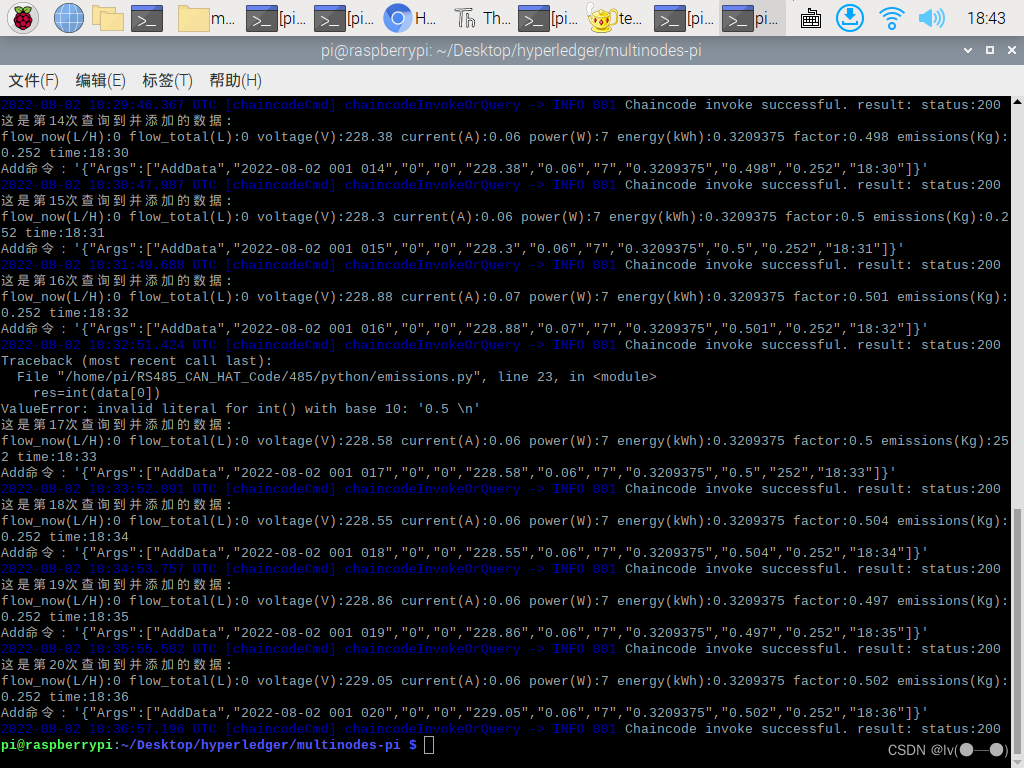Click the clock showing 18:43
The height and width of the screenshot is (768, 1024).
click(x=986, y=18)
